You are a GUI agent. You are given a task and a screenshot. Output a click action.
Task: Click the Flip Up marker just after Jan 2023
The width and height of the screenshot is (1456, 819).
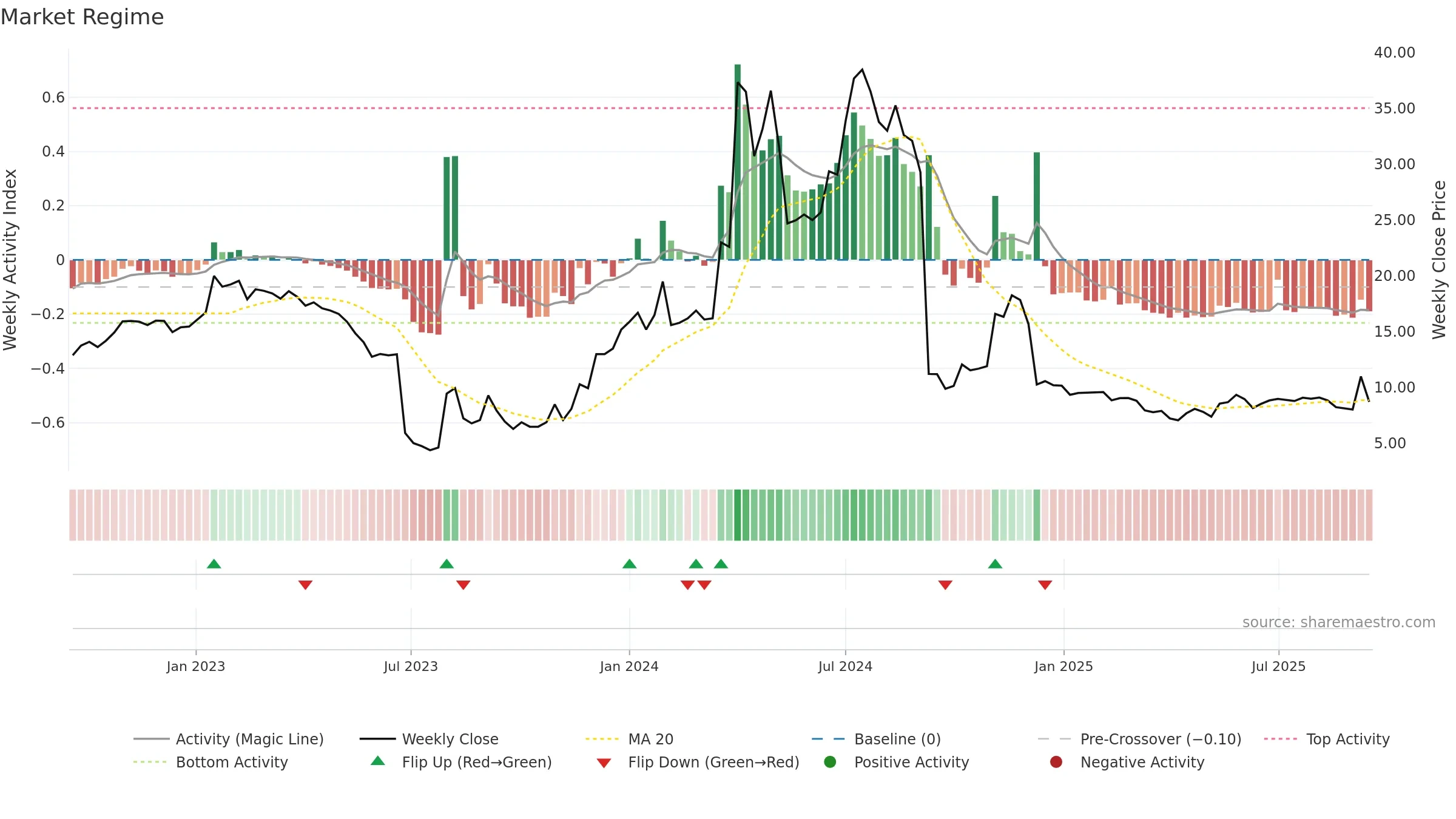(214, 564)
